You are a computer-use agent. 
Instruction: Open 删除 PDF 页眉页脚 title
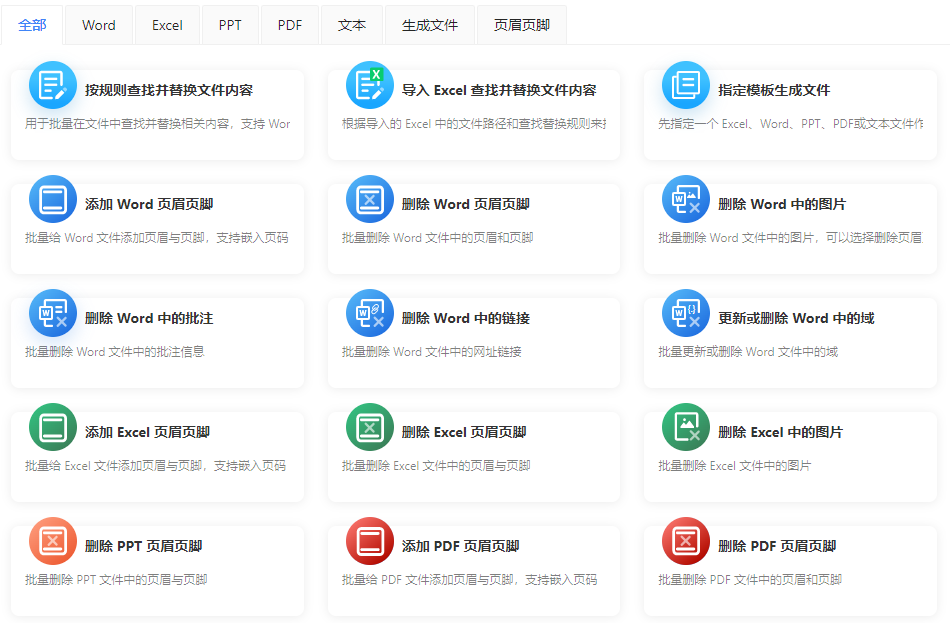(777, 546)
